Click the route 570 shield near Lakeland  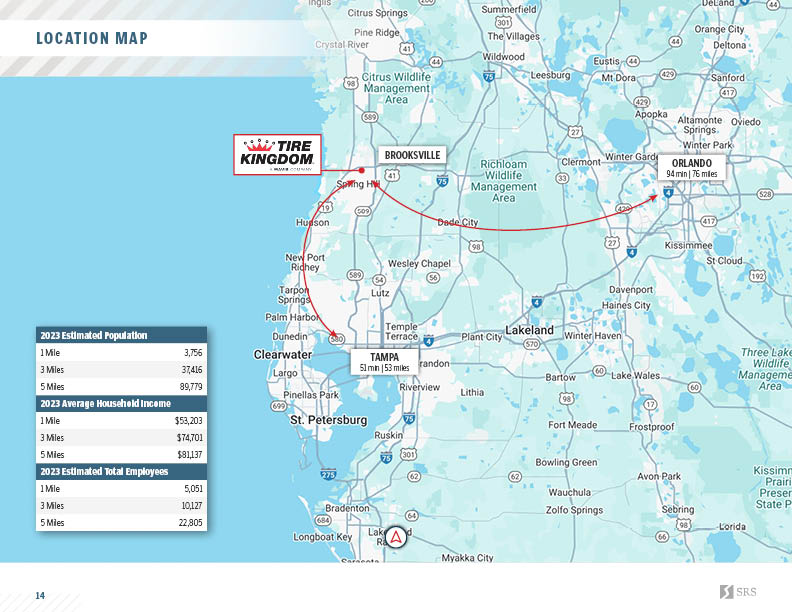(x=531, y=344)
